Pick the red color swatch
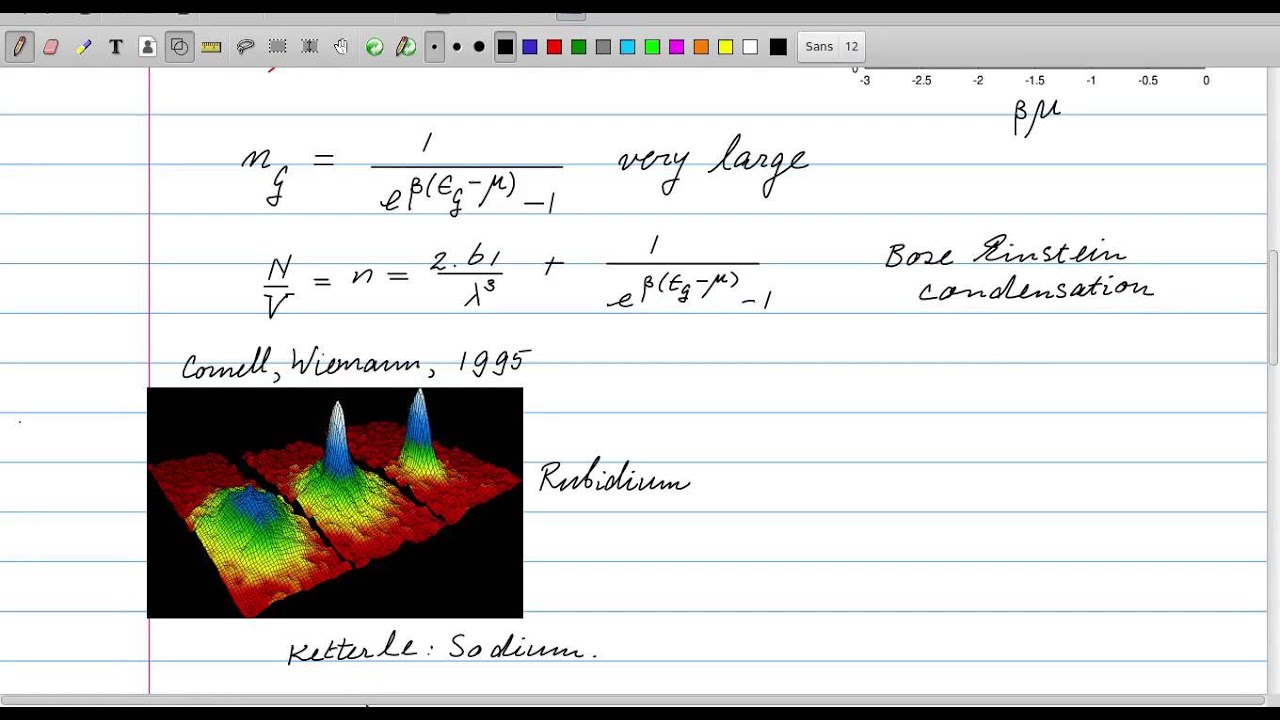 pos(554,47)
